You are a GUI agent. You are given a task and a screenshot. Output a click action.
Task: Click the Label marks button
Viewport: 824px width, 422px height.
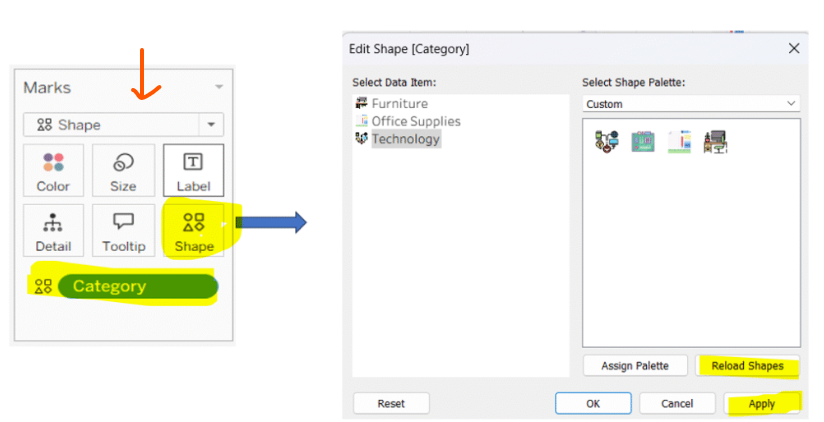[x=193, y=170]
